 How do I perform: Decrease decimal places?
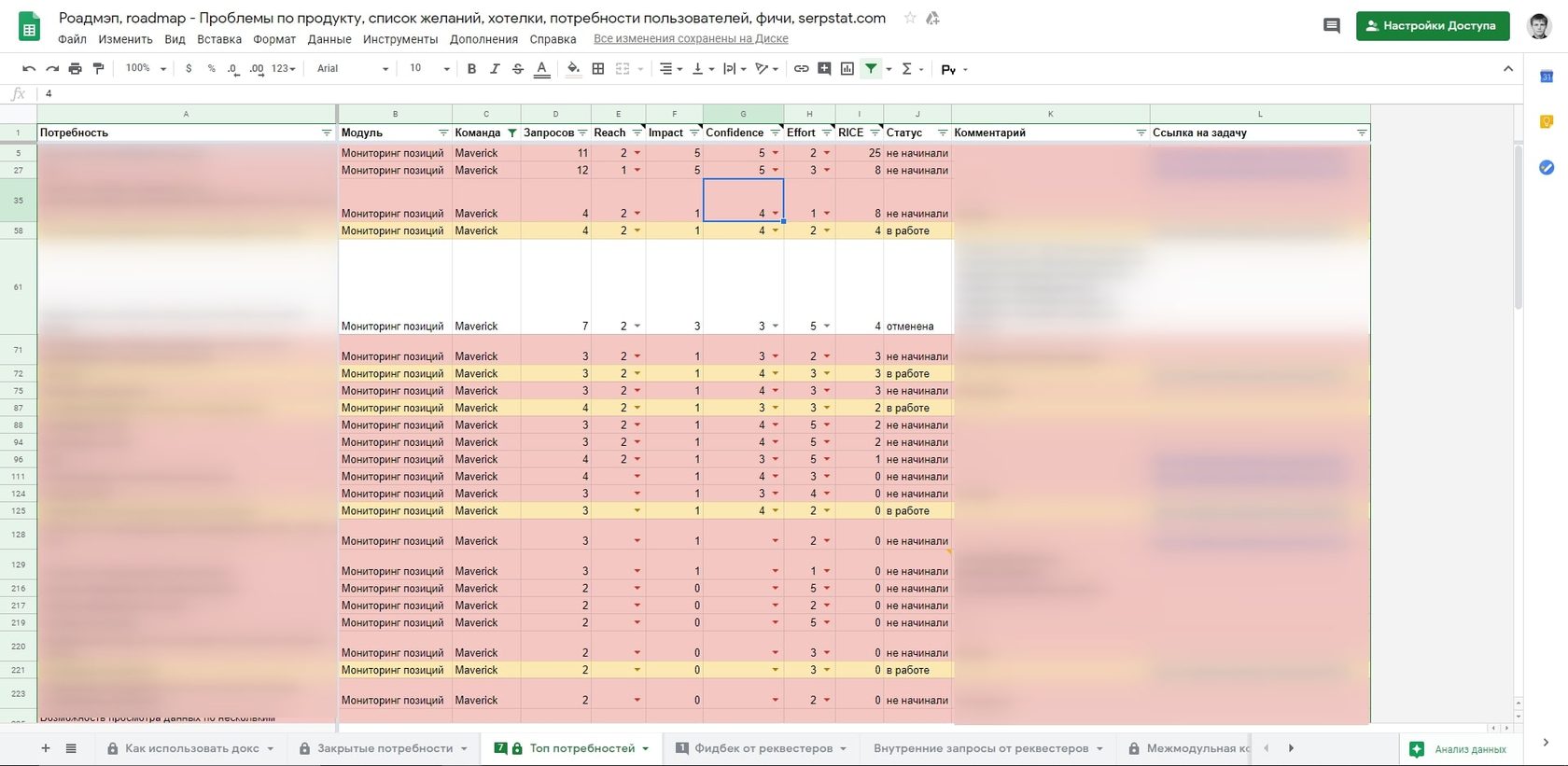click(233, 69)
